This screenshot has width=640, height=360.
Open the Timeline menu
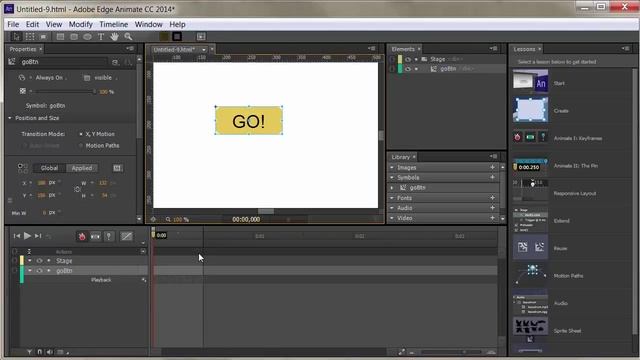point(113,24)
